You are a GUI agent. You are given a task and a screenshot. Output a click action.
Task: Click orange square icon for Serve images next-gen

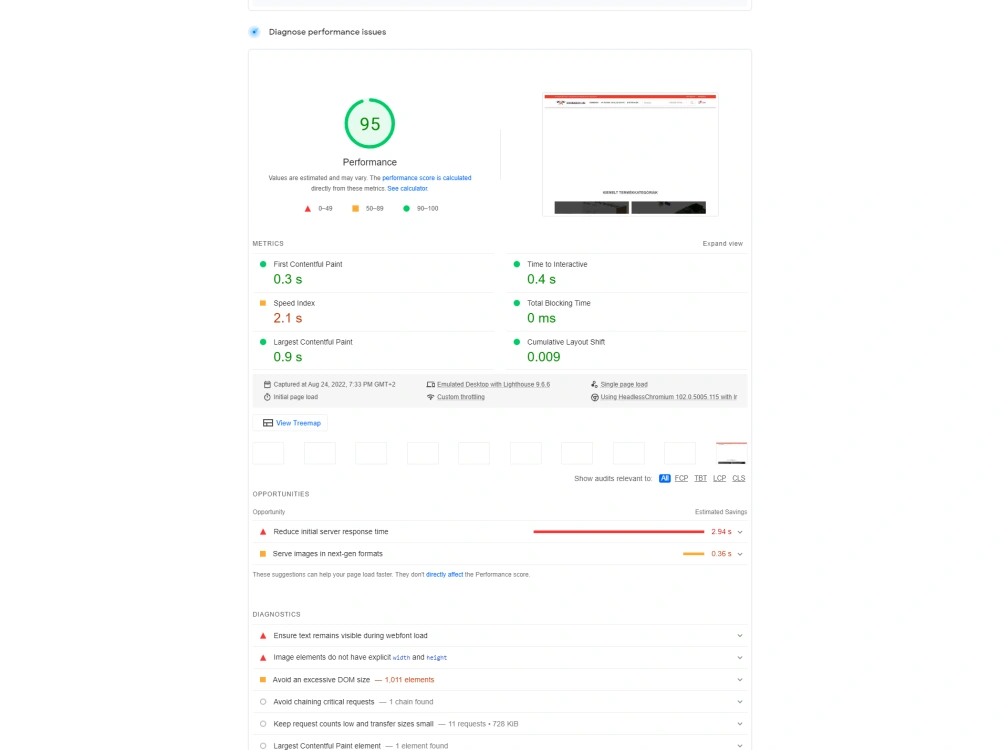point(263,554)
